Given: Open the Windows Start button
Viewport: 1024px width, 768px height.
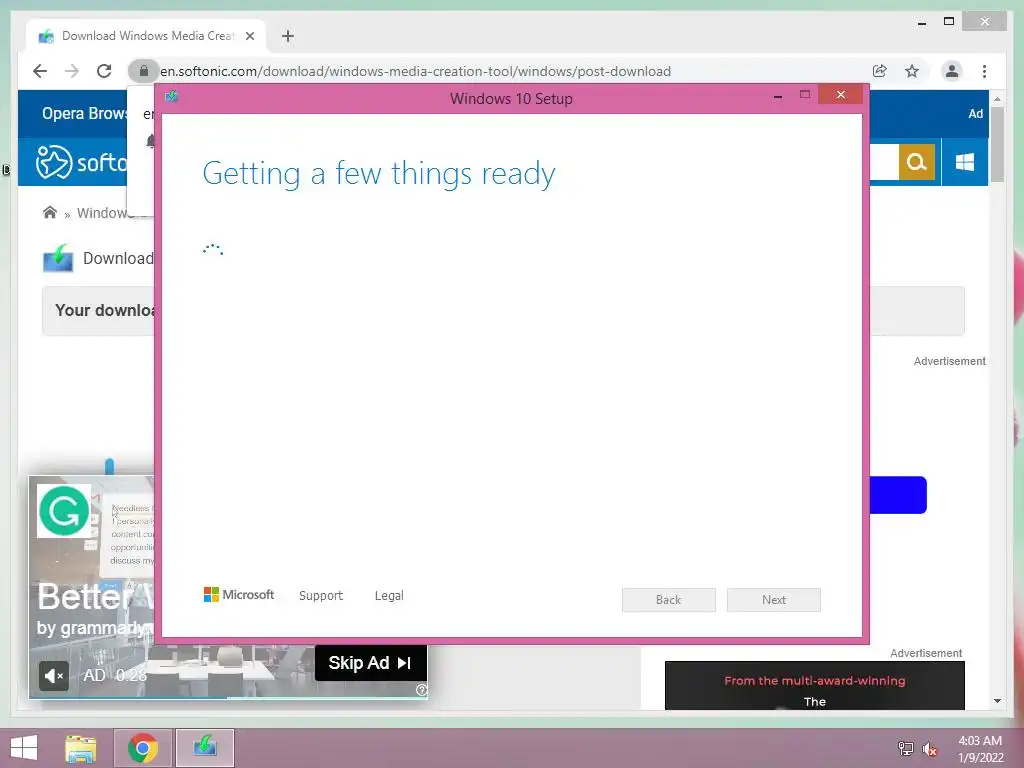Looking at the screenshot, I should point(24,748).
